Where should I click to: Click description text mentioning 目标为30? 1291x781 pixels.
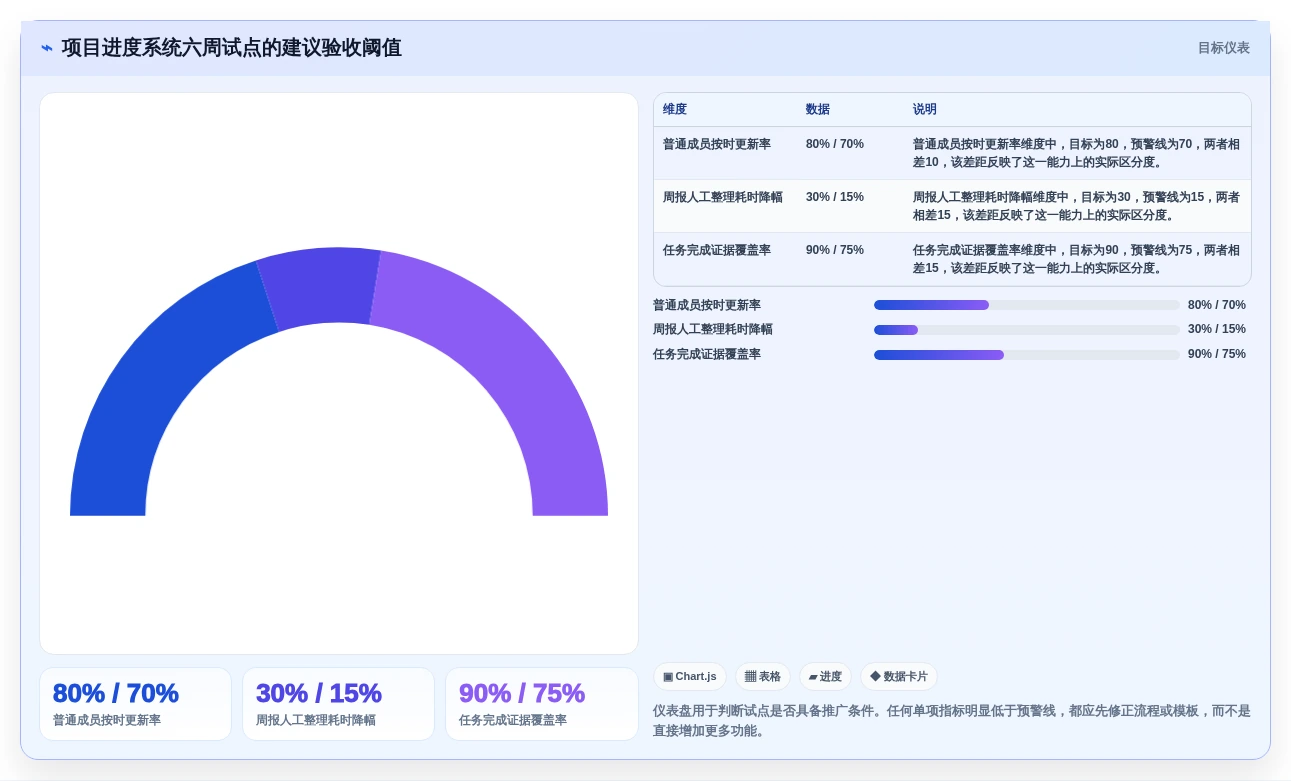tap(1076, 206)
